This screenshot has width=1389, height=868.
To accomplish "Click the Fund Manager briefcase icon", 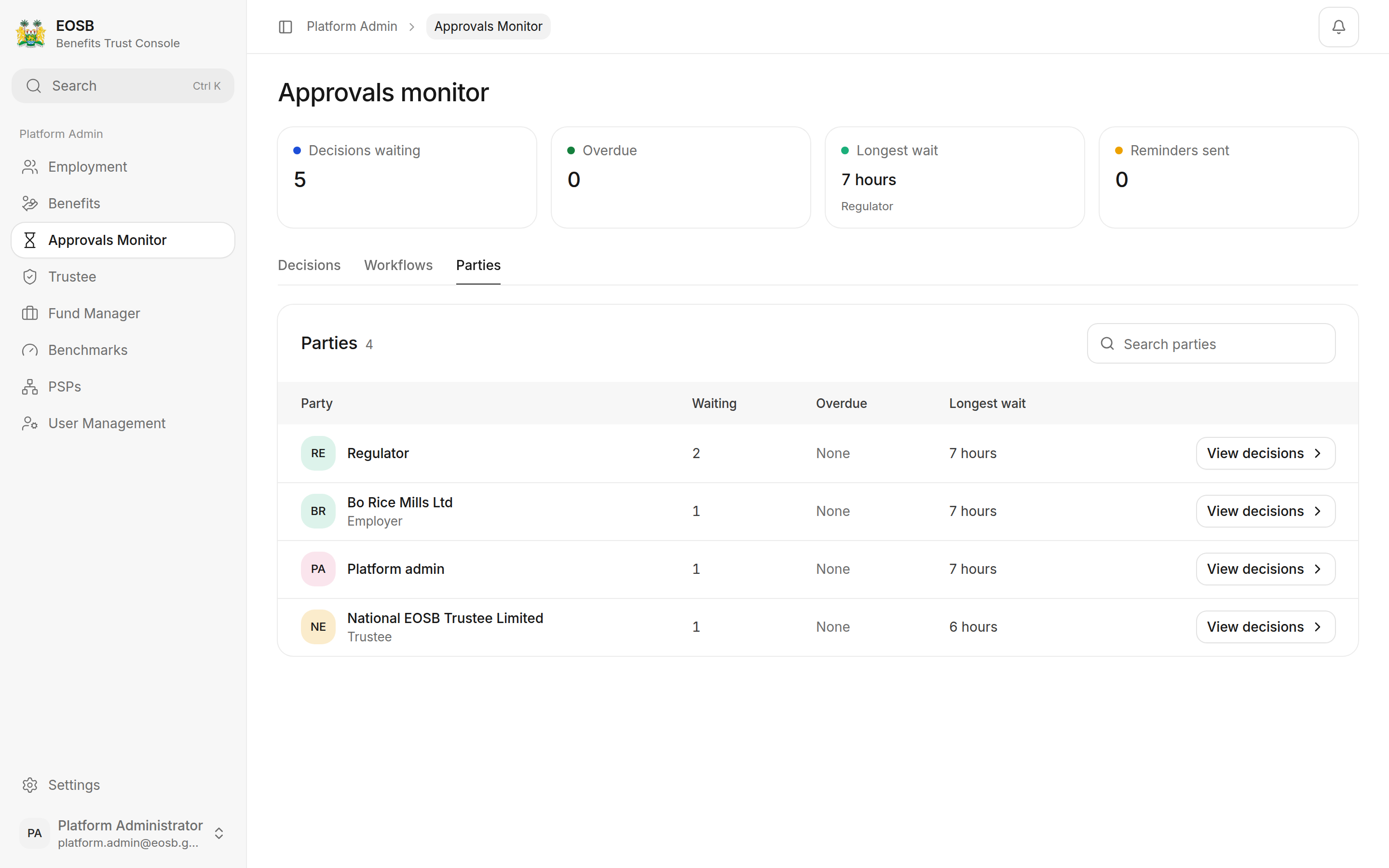I will (30, 313).
